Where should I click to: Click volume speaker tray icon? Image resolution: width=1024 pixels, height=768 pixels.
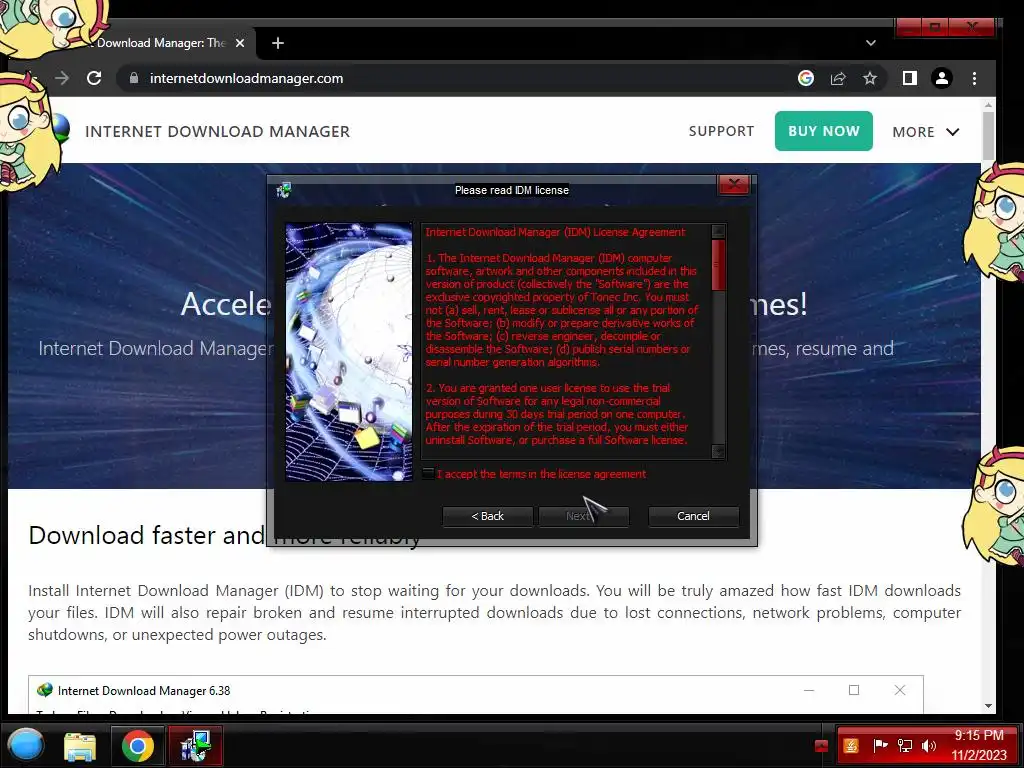[x=929, y=745]
